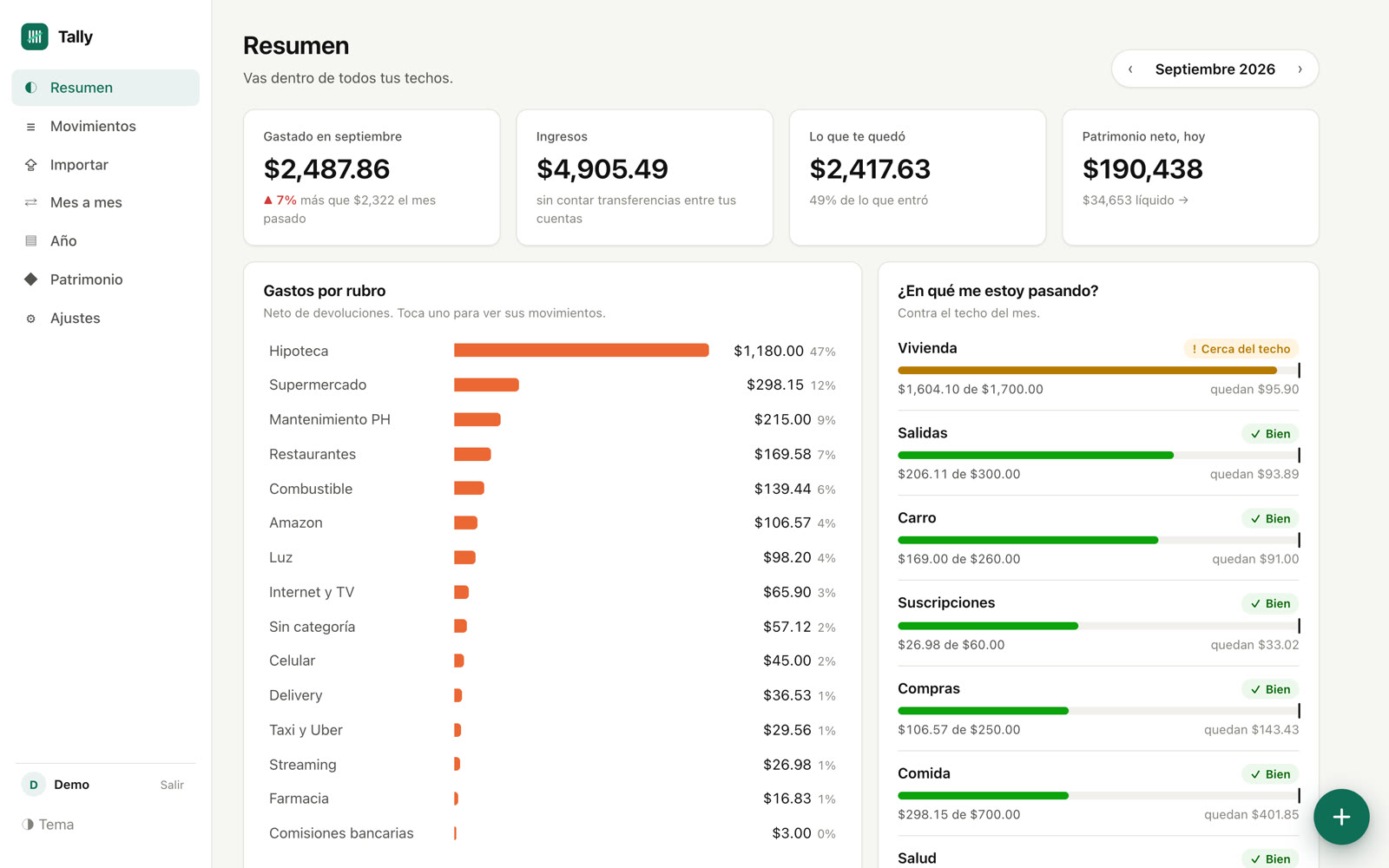Click the Ingresos $4,905.49 card

[644, 177]
